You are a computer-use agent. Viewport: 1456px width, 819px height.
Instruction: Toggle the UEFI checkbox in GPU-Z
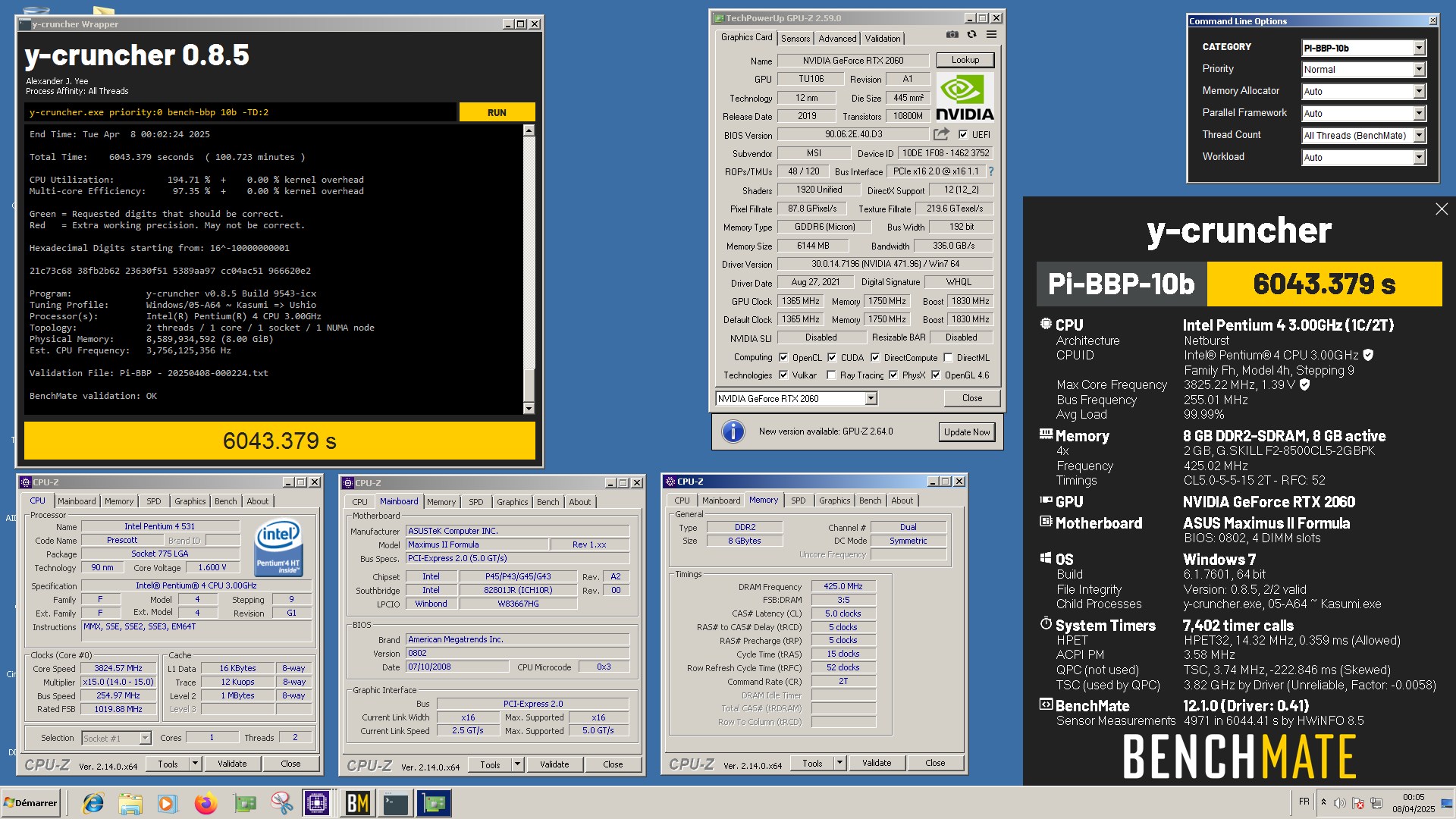pos(963,135)
